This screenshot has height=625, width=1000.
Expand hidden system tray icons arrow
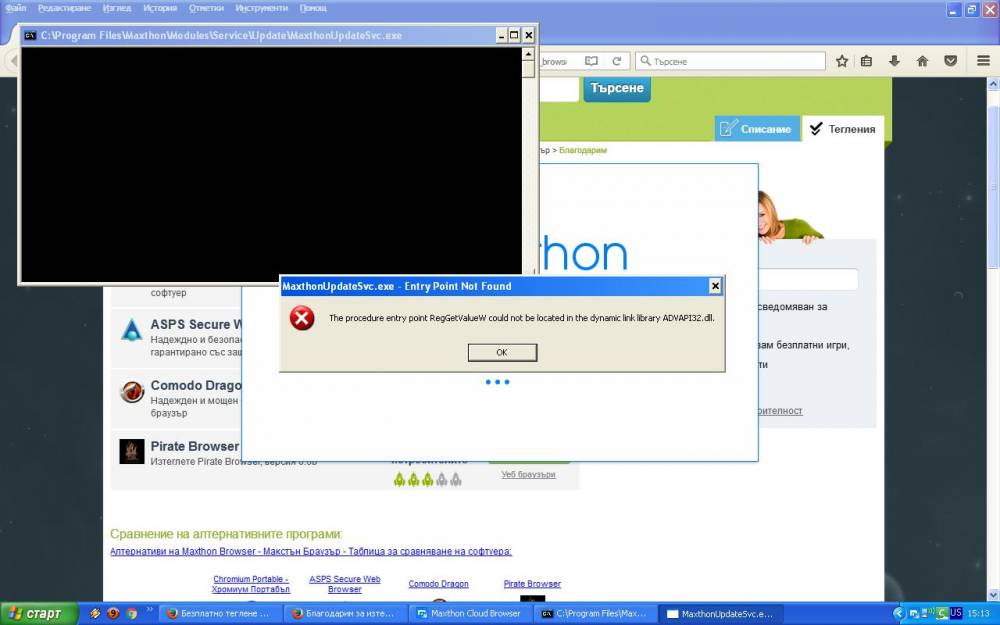pyautogui.click(x=899, y=614)
